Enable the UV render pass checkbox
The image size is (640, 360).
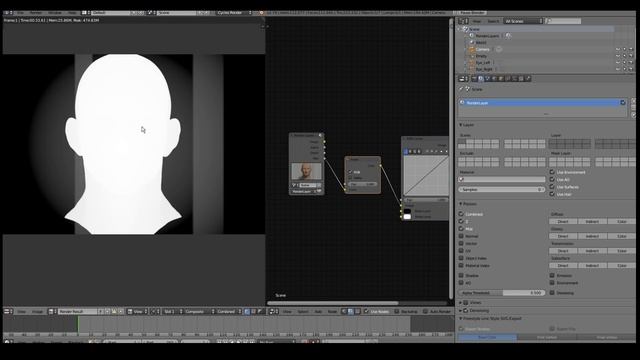461,251
